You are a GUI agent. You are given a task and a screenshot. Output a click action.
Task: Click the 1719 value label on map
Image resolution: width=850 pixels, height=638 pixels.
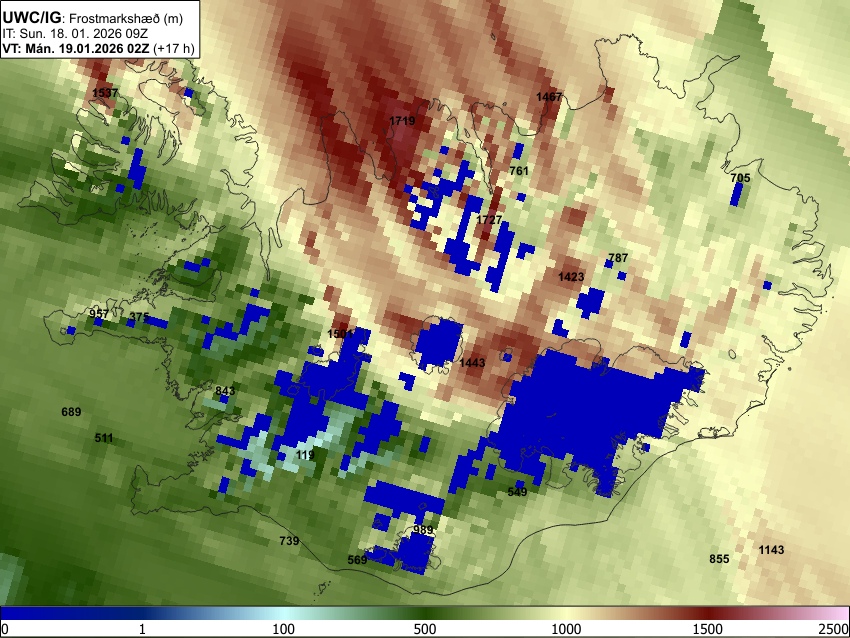[x=402, y=121]
